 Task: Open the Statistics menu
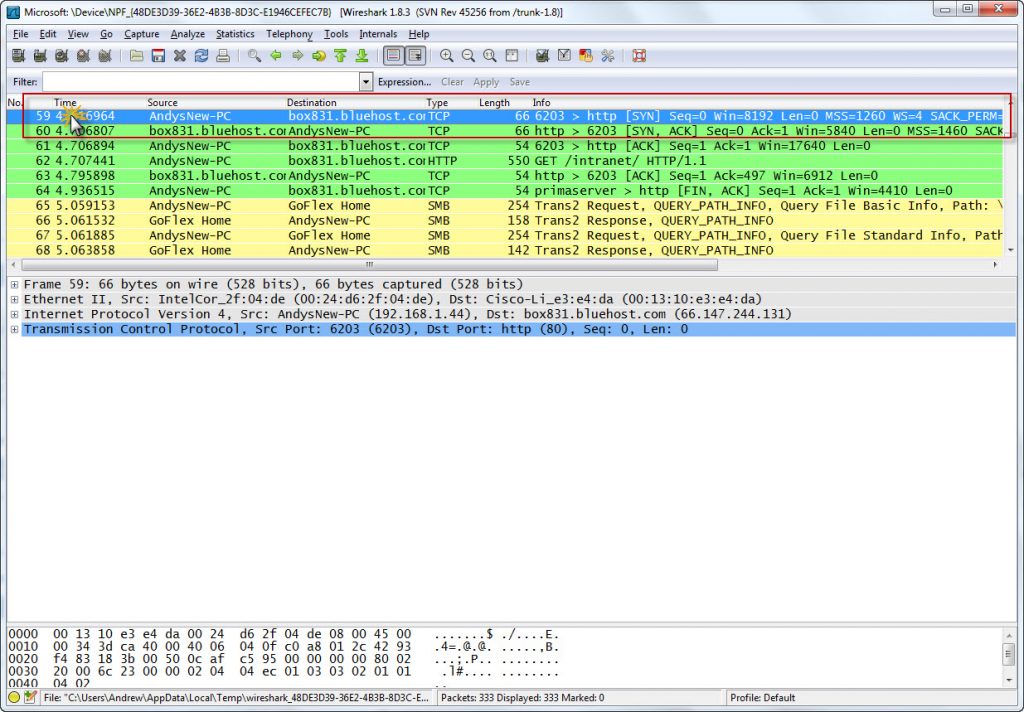235,34
